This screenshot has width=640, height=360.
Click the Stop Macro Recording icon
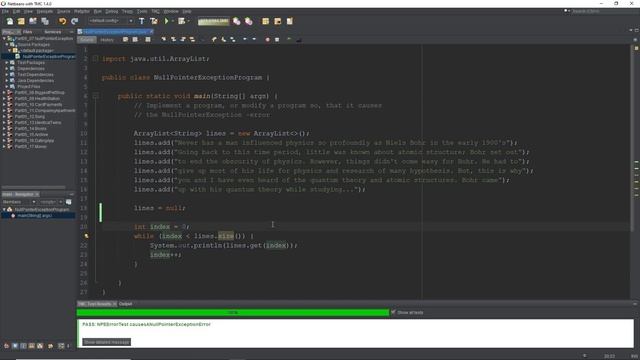(x=277, y=40)
